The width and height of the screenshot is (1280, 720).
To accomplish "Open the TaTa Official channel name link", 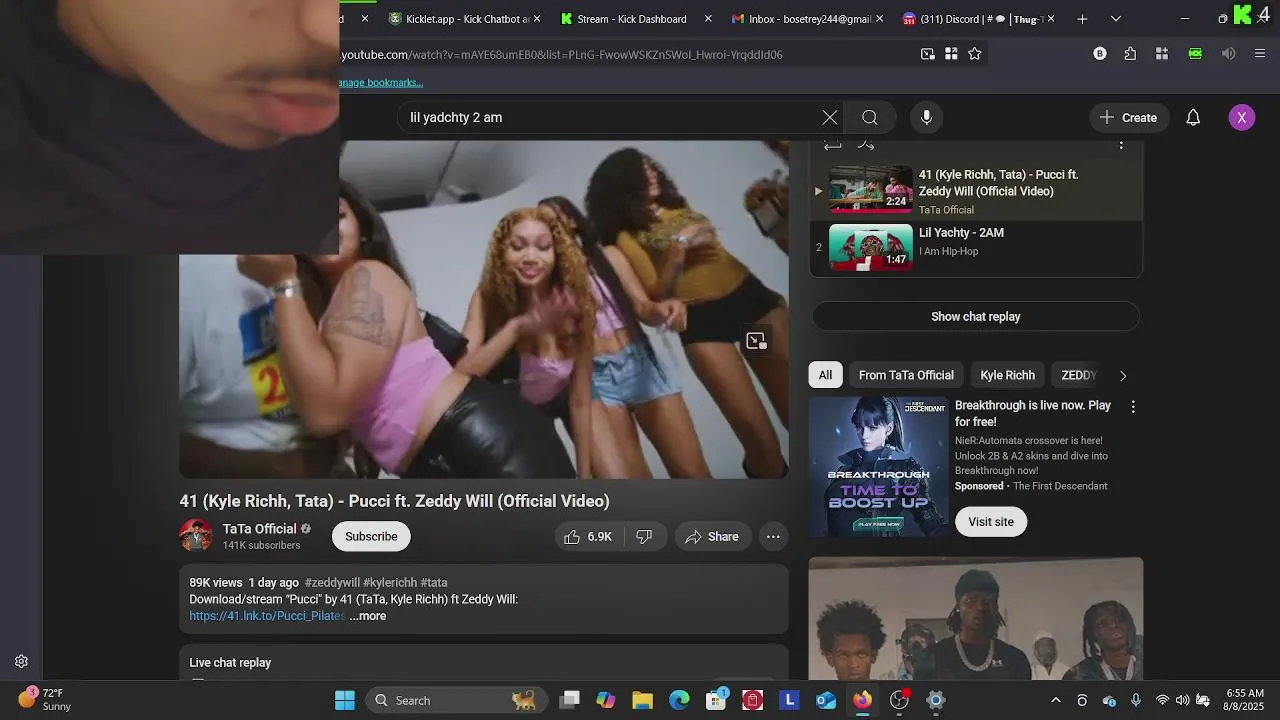I will [260, 529].
